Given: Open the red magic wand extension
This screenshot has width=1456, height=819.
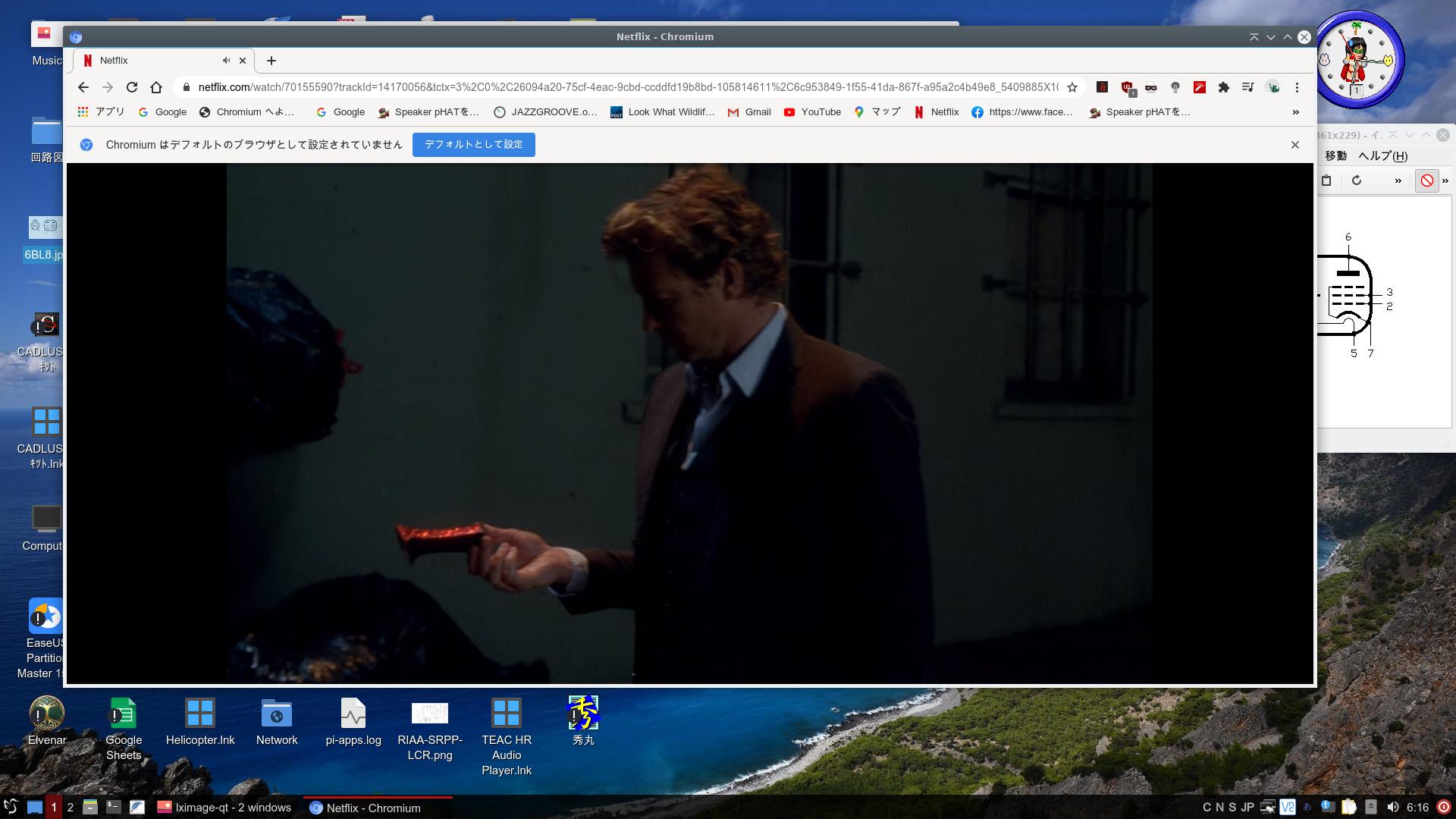Looking at the screenshot, I should pos(1200,87).
